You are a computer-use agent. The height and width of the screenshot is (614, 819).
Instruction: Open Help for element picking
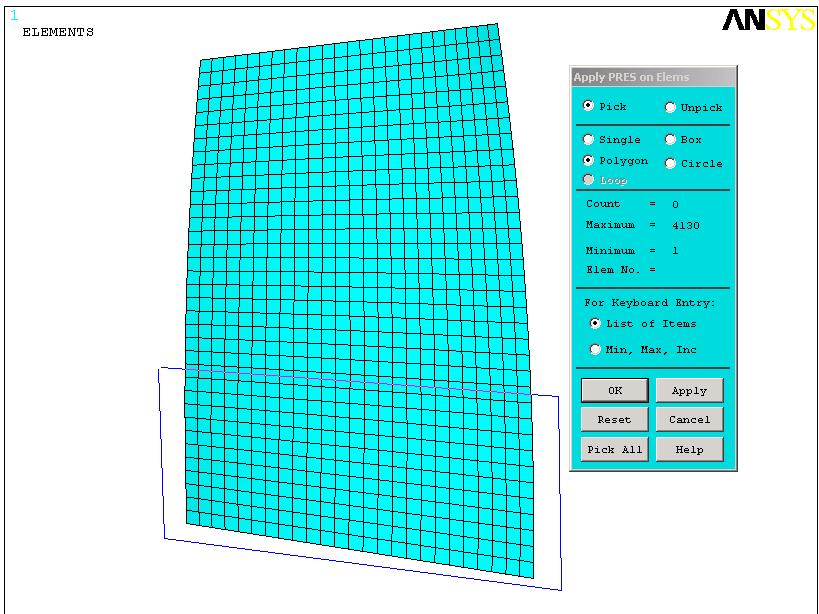coord(689,450)
